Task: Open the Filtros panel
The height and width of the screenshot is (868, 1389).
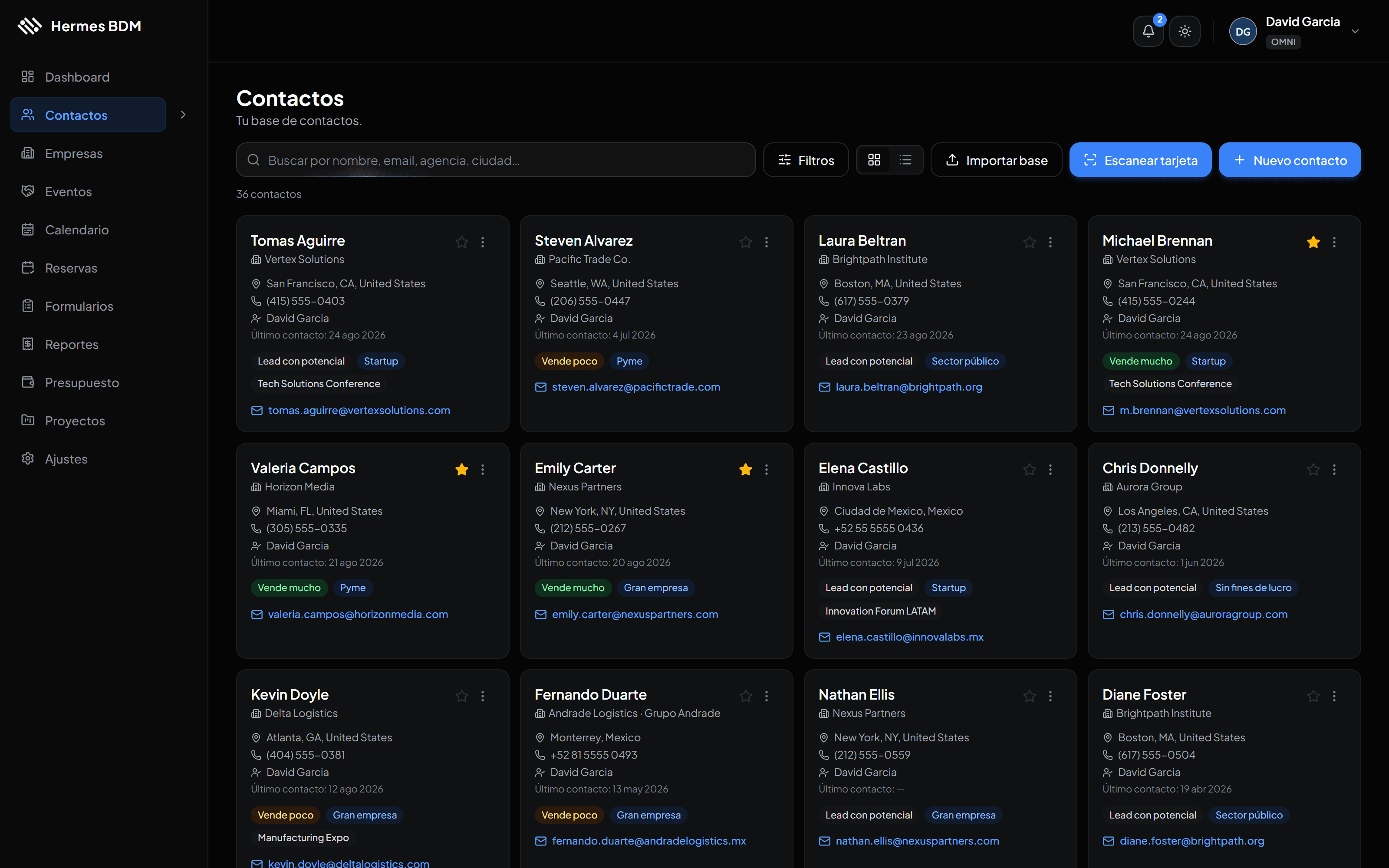Action: 806,160
